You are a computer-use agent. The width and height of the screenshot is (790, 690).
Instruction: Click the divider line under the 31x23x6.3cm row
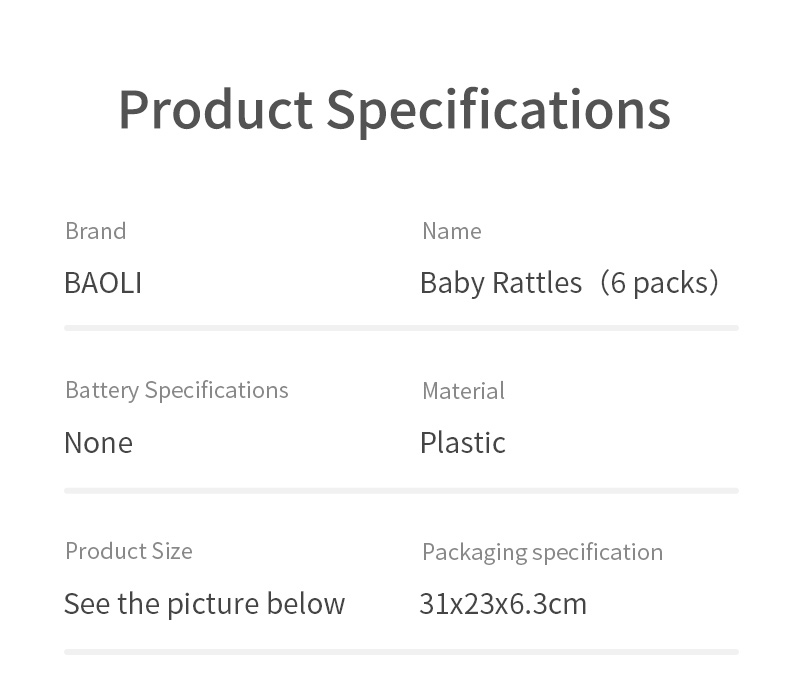click(x=400, y=652)
